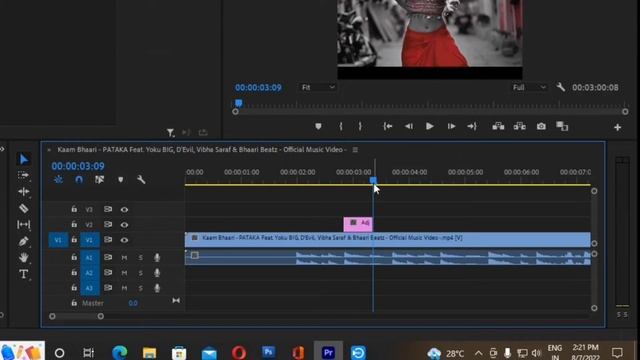Select the audio clip on A1
This screenshot has height=360, width=640.
click(387, 258)
